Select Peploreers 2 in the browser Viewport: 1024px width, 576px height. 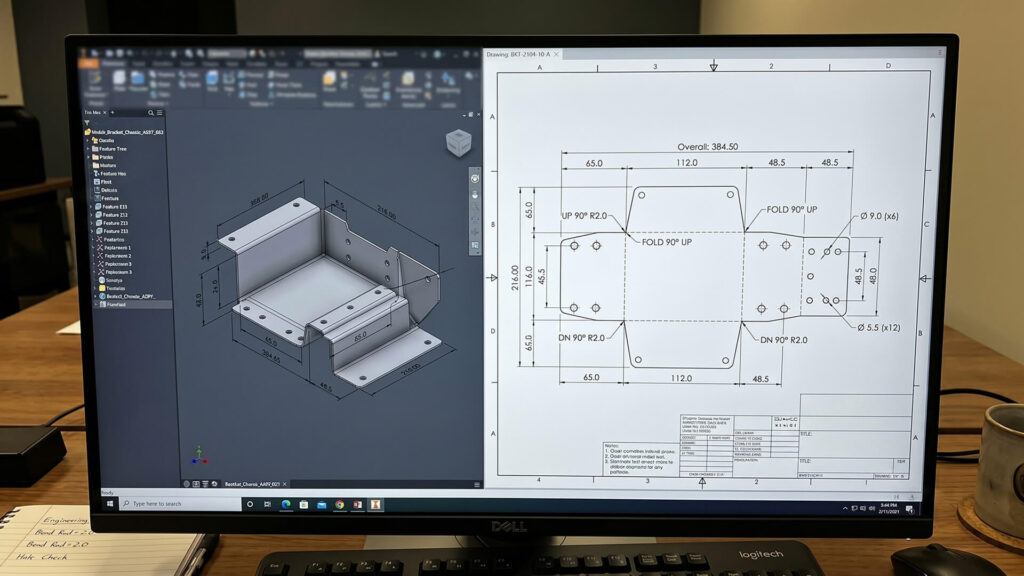point(114,256)
